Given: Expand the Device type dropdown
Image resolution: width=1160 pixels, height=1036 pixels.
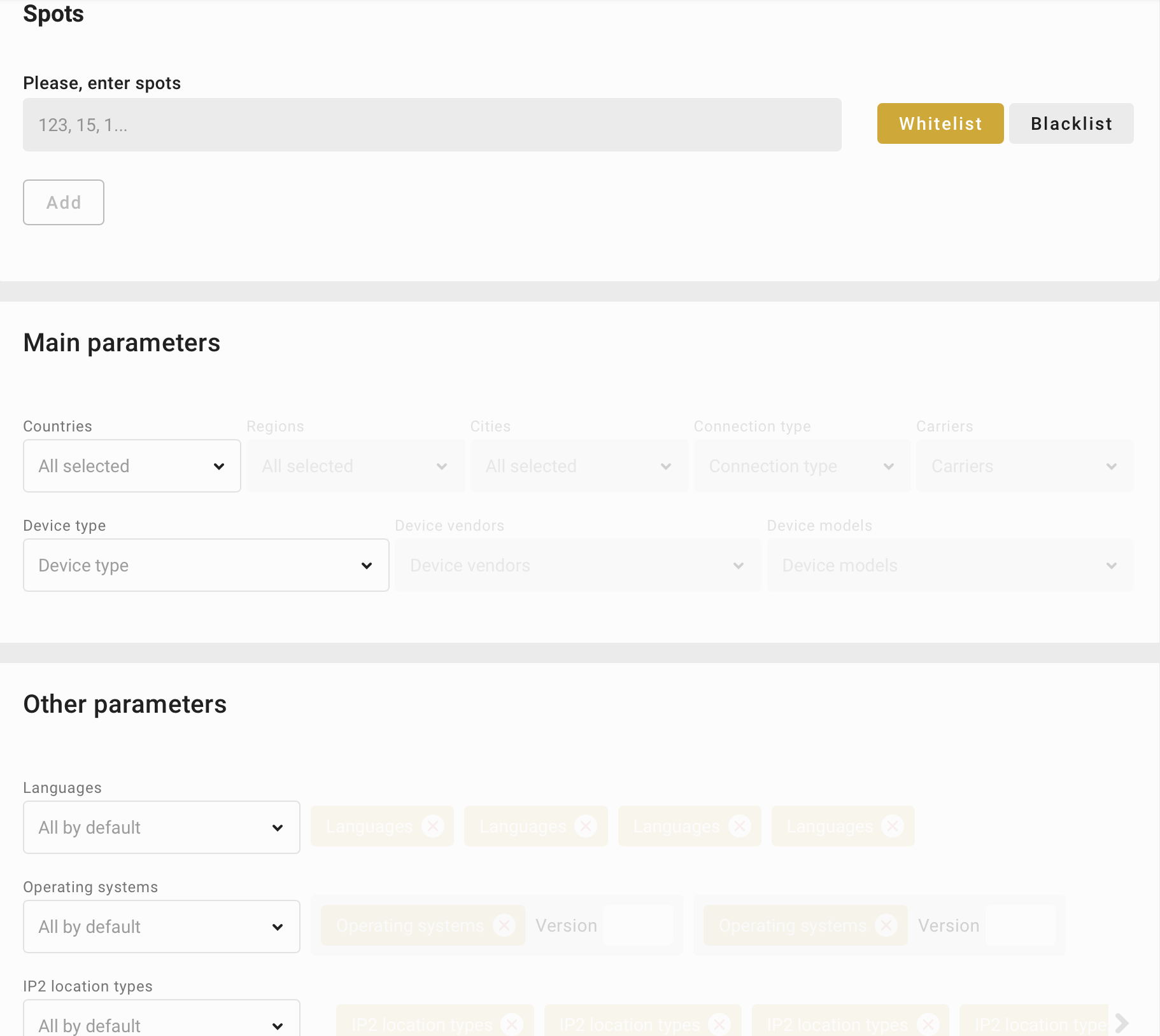Looking at the screenshot, I should (206, 565).
